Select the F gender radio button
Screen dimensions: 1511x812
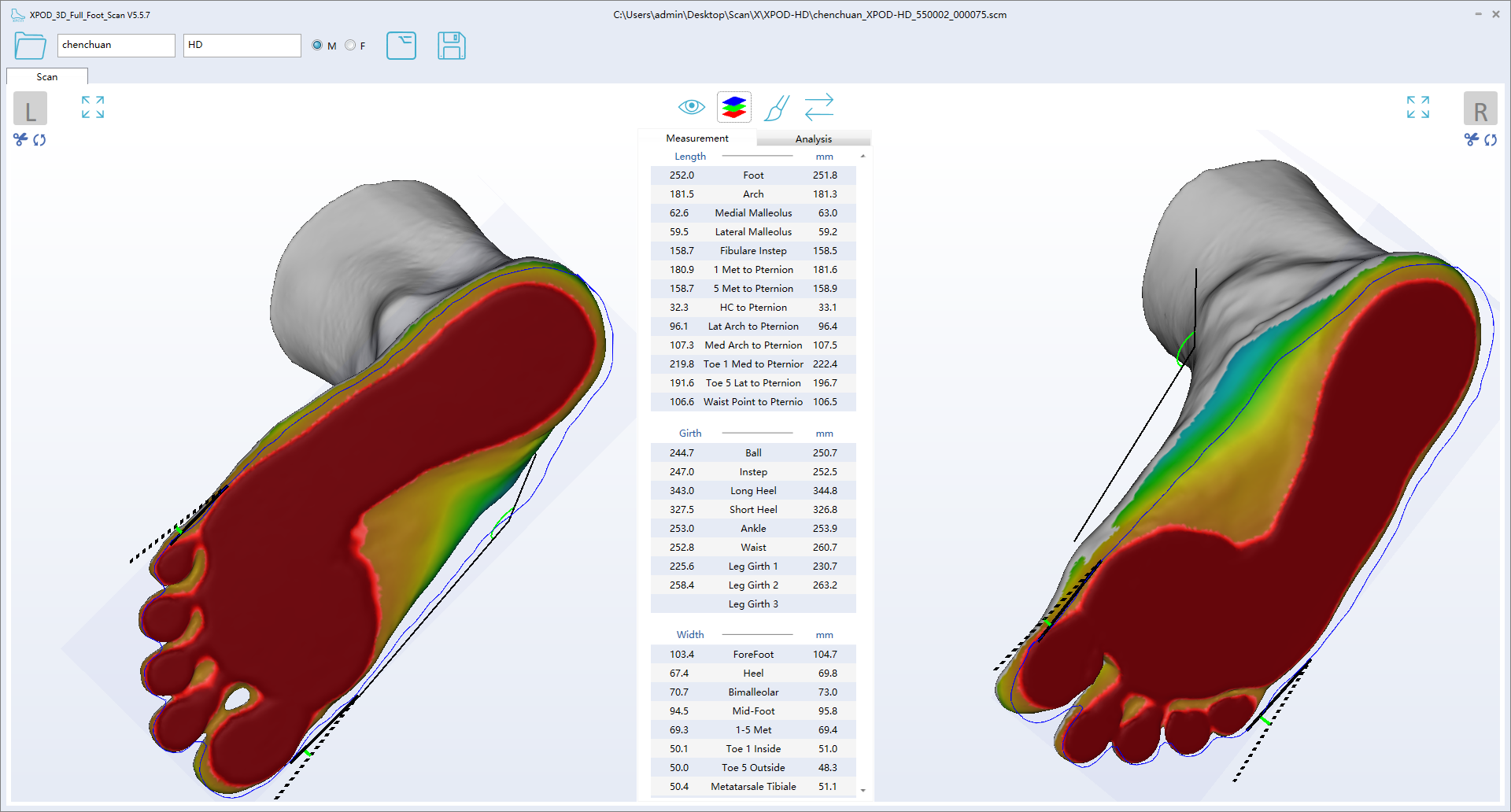[350, 46]
